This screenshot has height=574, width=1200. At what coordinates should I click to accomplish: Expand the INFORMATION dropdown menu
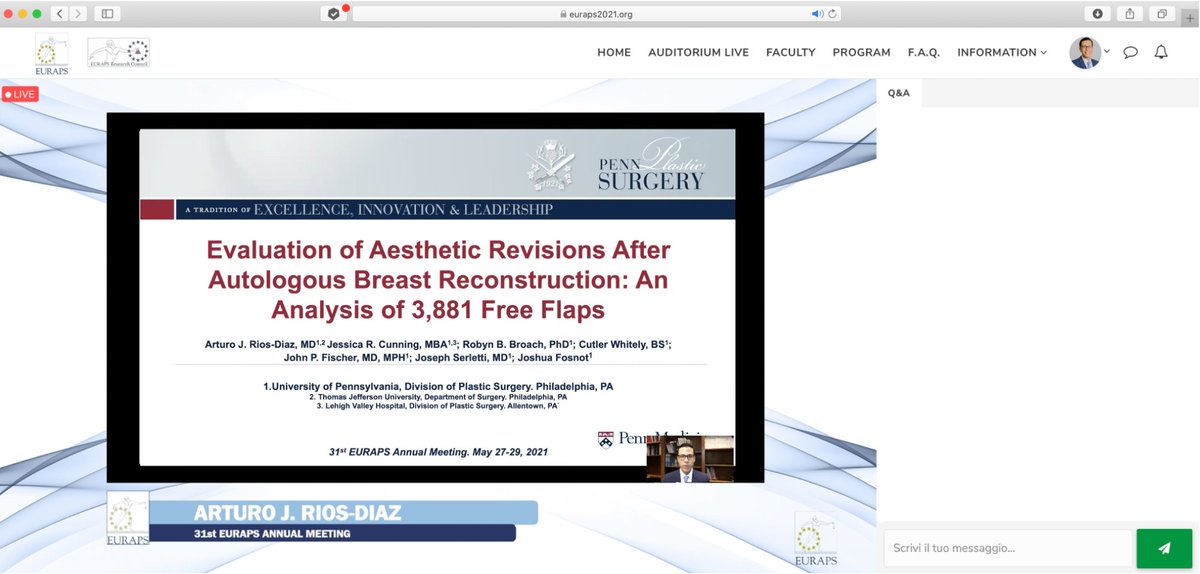[x=1002, y=53]
